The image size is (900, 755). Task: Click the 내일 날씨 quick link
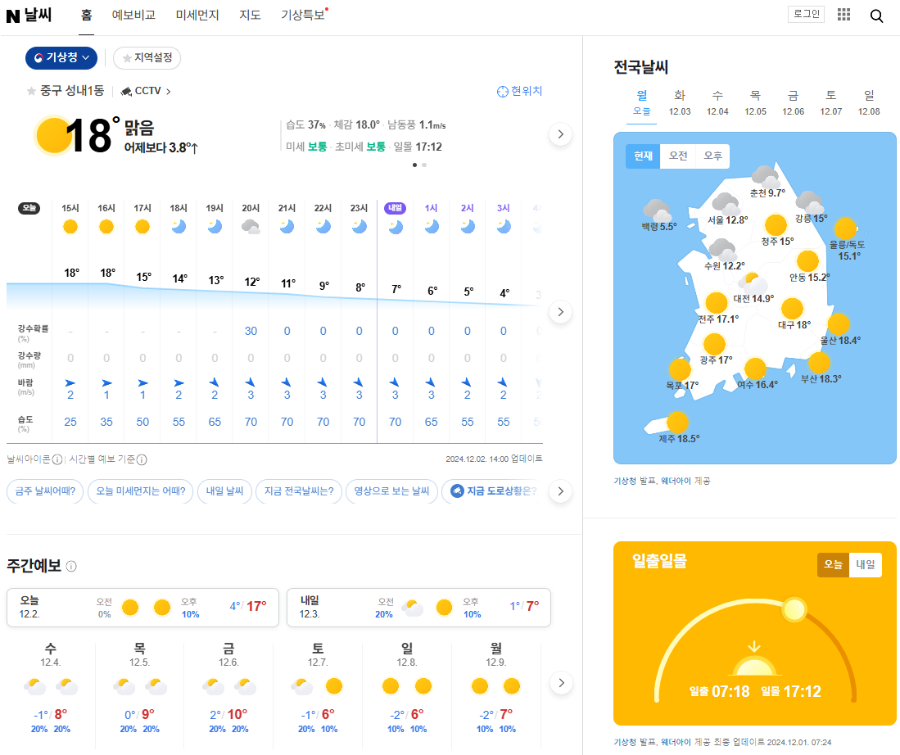(x=224, y=490)
